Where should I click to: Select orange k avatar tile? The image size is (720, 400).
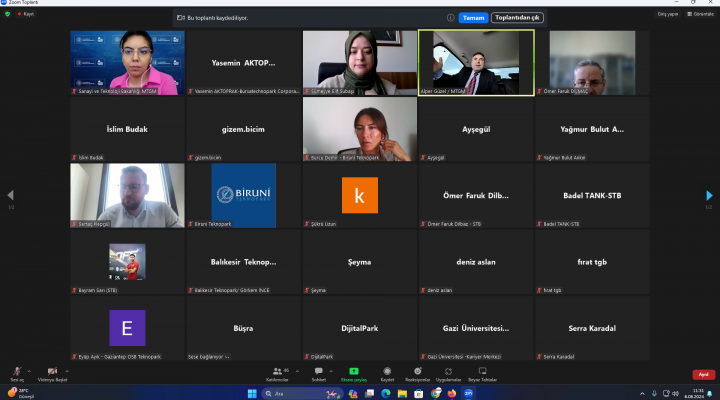[x=360, y=195]
